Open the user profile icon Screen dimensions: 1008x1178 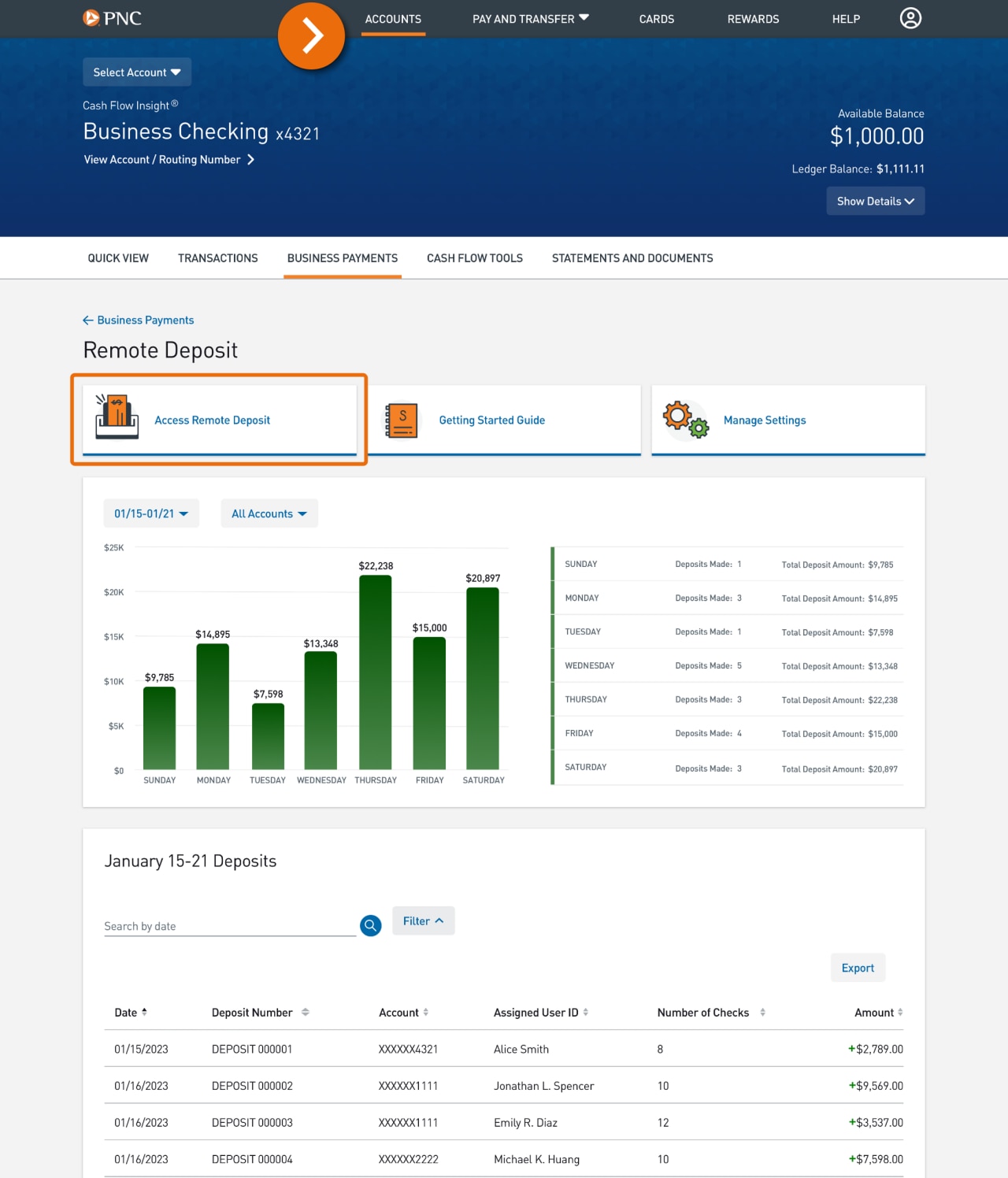(910, 17)
